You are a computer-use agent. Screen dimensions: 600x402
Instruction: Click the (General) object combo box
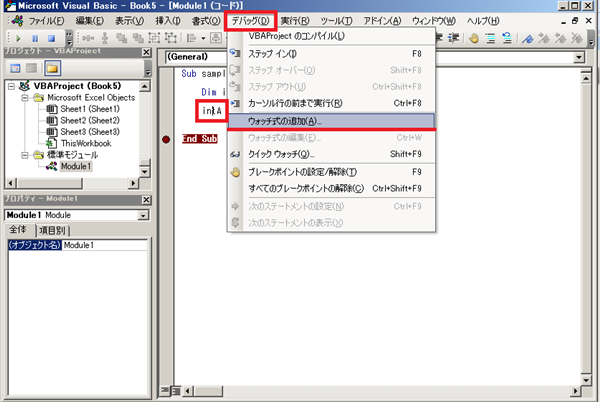[x=196, y=57]
